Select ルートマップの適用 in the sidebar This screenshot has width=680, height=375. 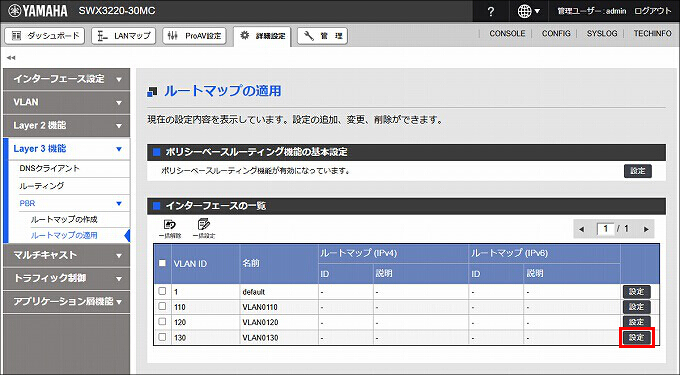pyautogui.click(x=64, y=235)
